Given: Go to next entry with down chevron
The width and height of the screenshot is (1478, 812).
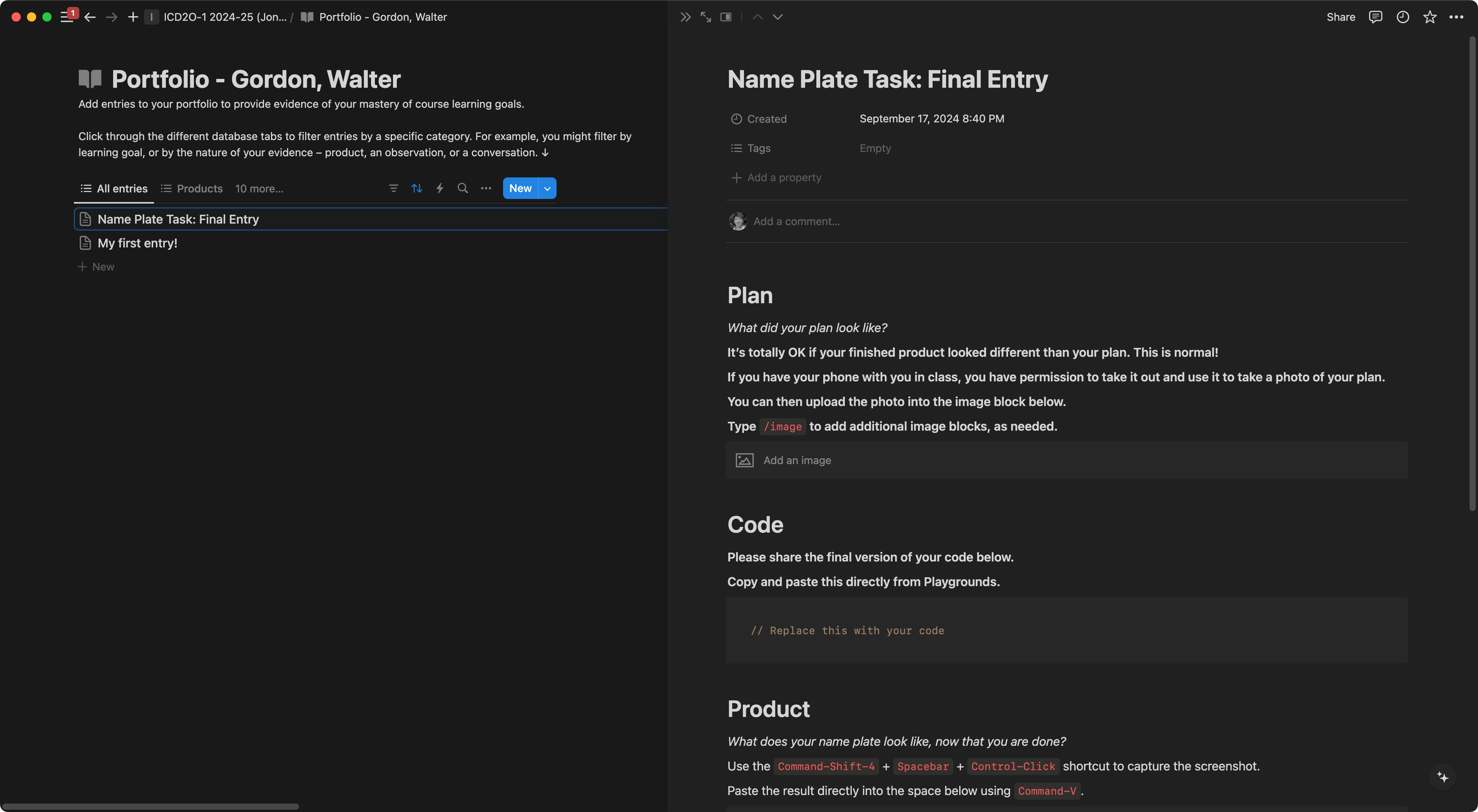Looking at the screenshot, I should (x=777, y=17).
